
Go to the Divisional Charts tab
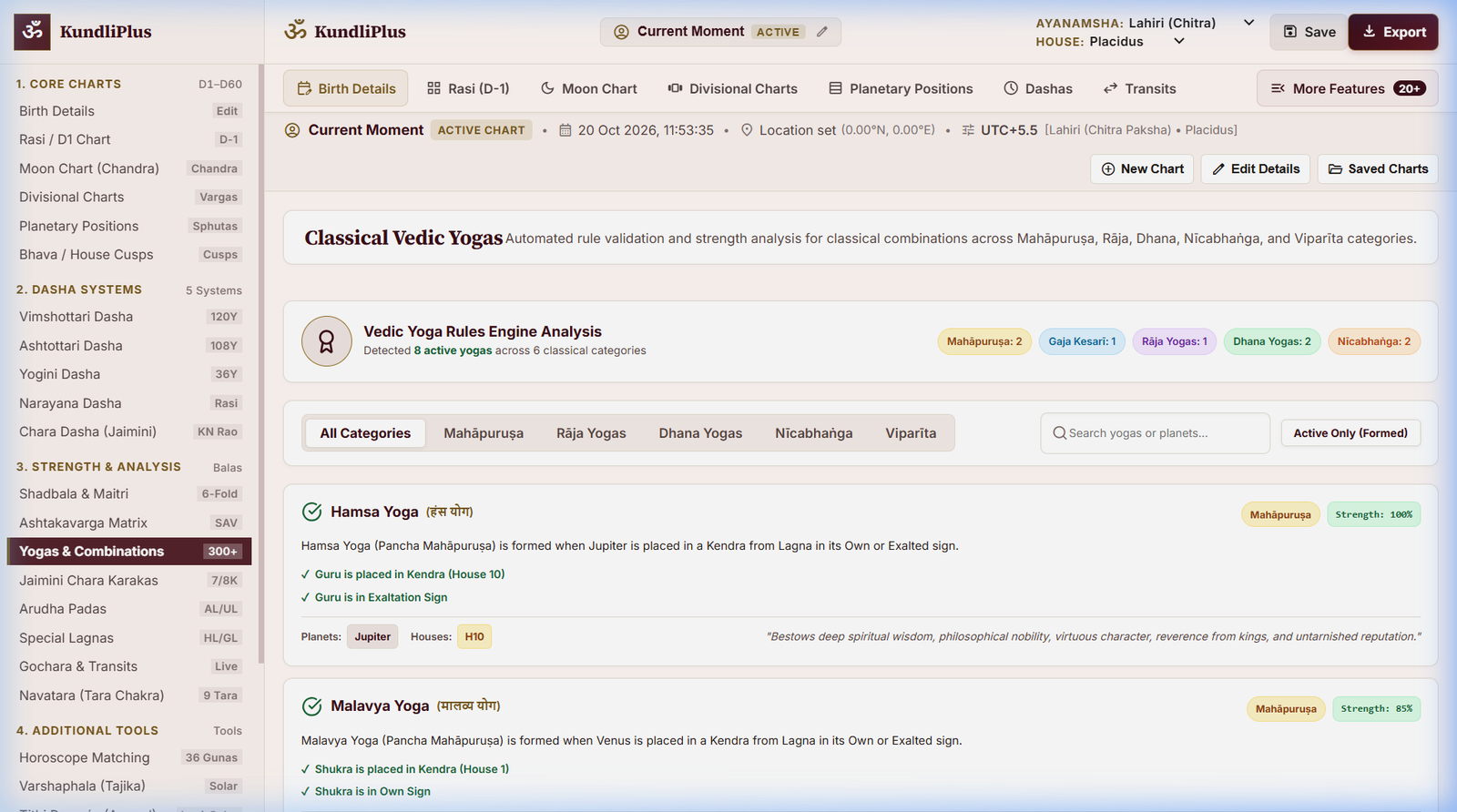click(x=732, y=88)
